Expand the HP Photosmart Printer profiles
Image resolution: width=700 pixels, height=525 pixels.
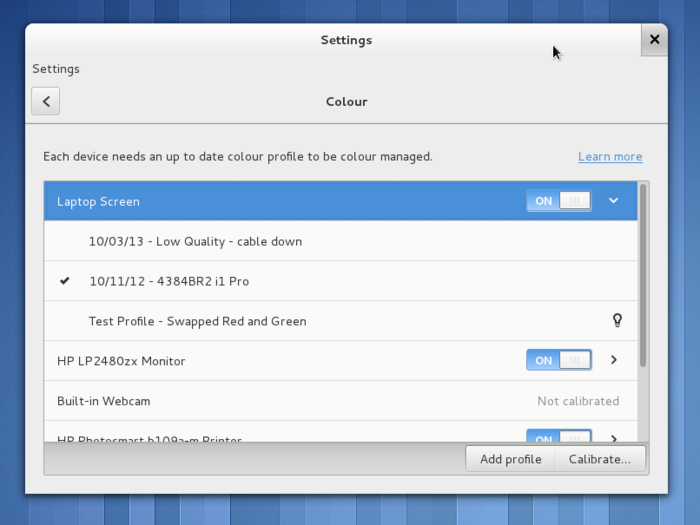click(x=614, y=438)
